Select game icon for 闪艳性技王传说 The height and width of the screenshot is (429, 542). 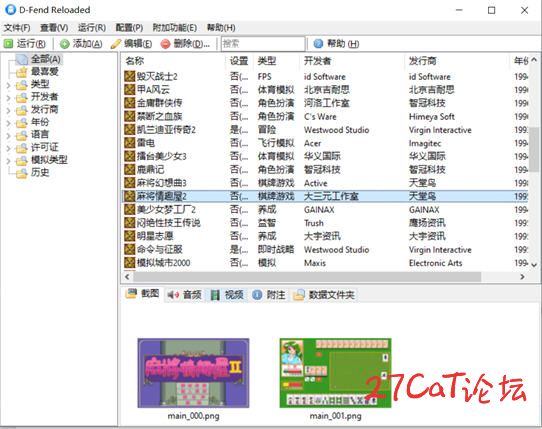point(130,223)
